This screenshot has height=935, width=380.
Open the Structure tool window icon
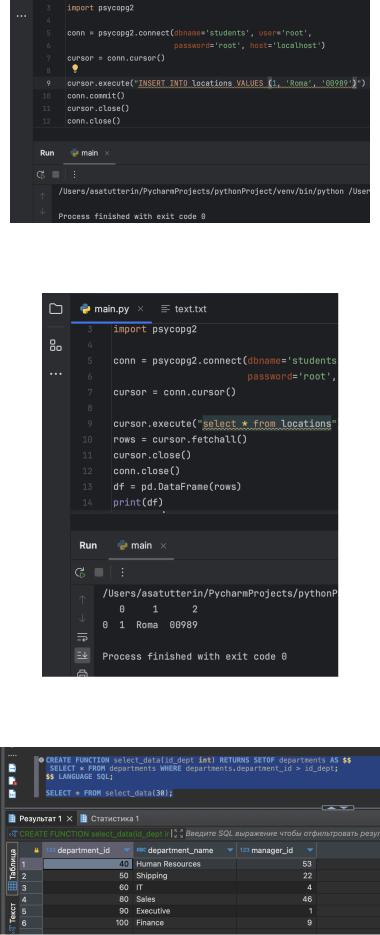tap(55, 345)
